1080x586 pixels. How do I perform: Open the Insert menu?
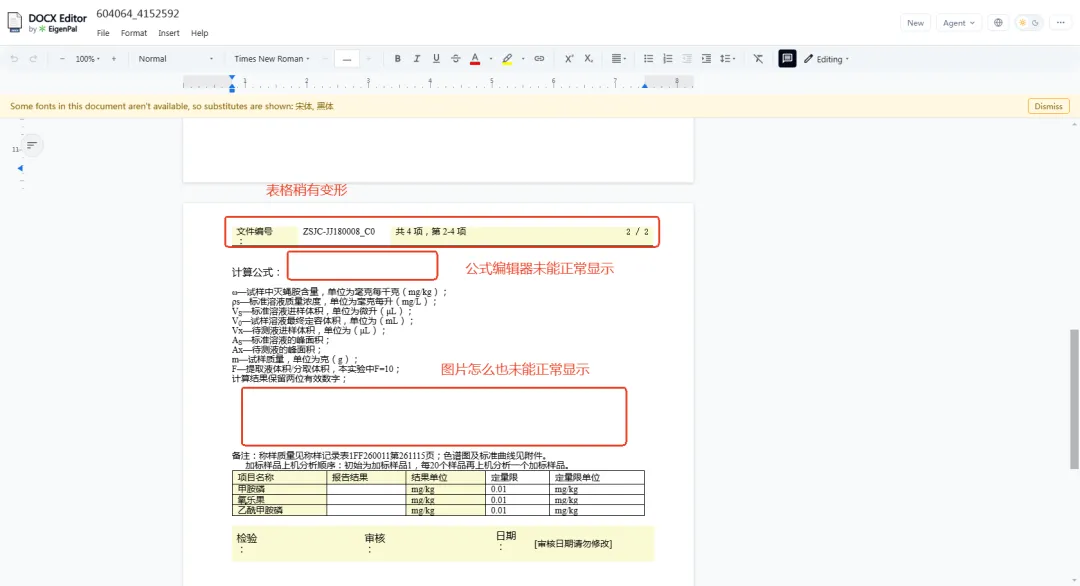coord(169,33)
